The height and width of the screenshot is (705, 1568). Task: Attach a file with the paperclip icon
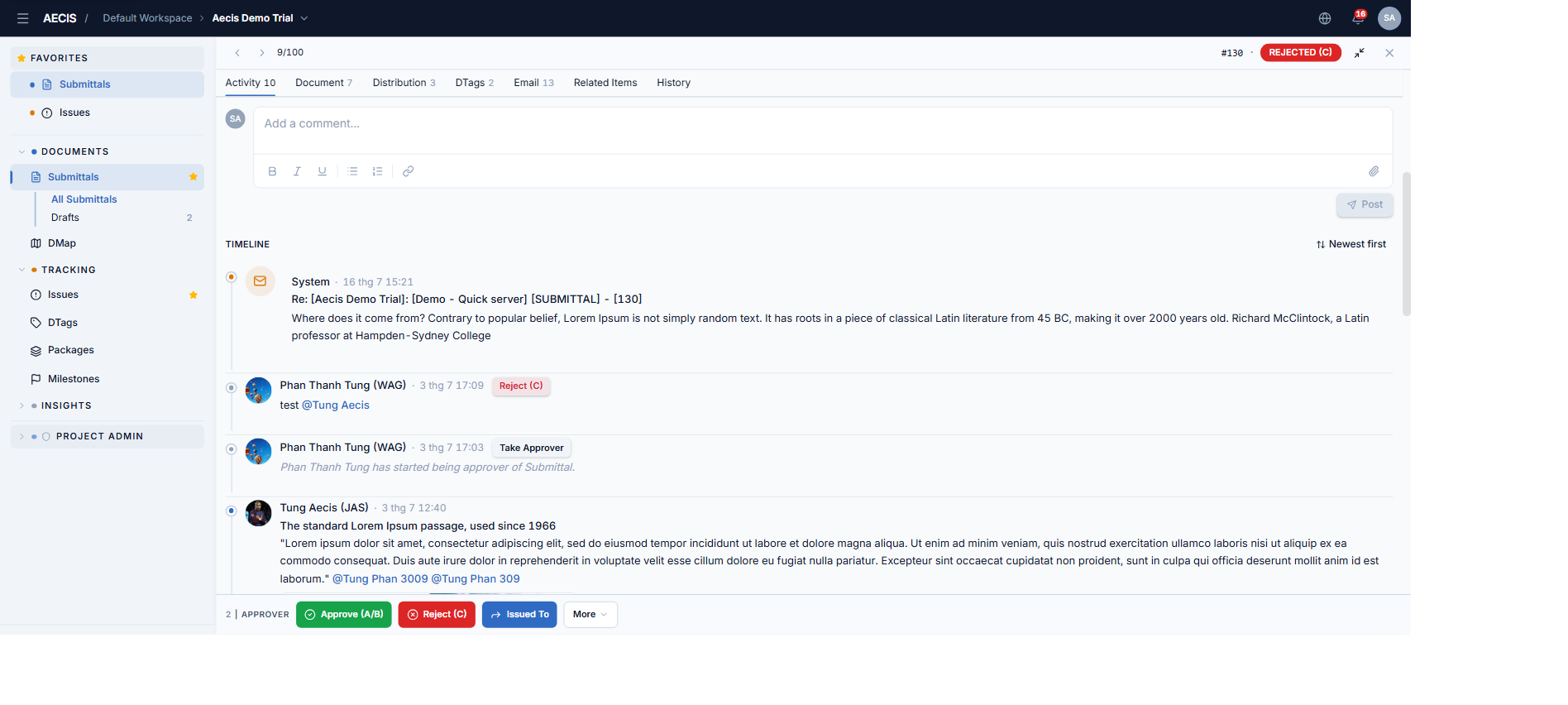pyautogui.click(x=1374, y=171)
